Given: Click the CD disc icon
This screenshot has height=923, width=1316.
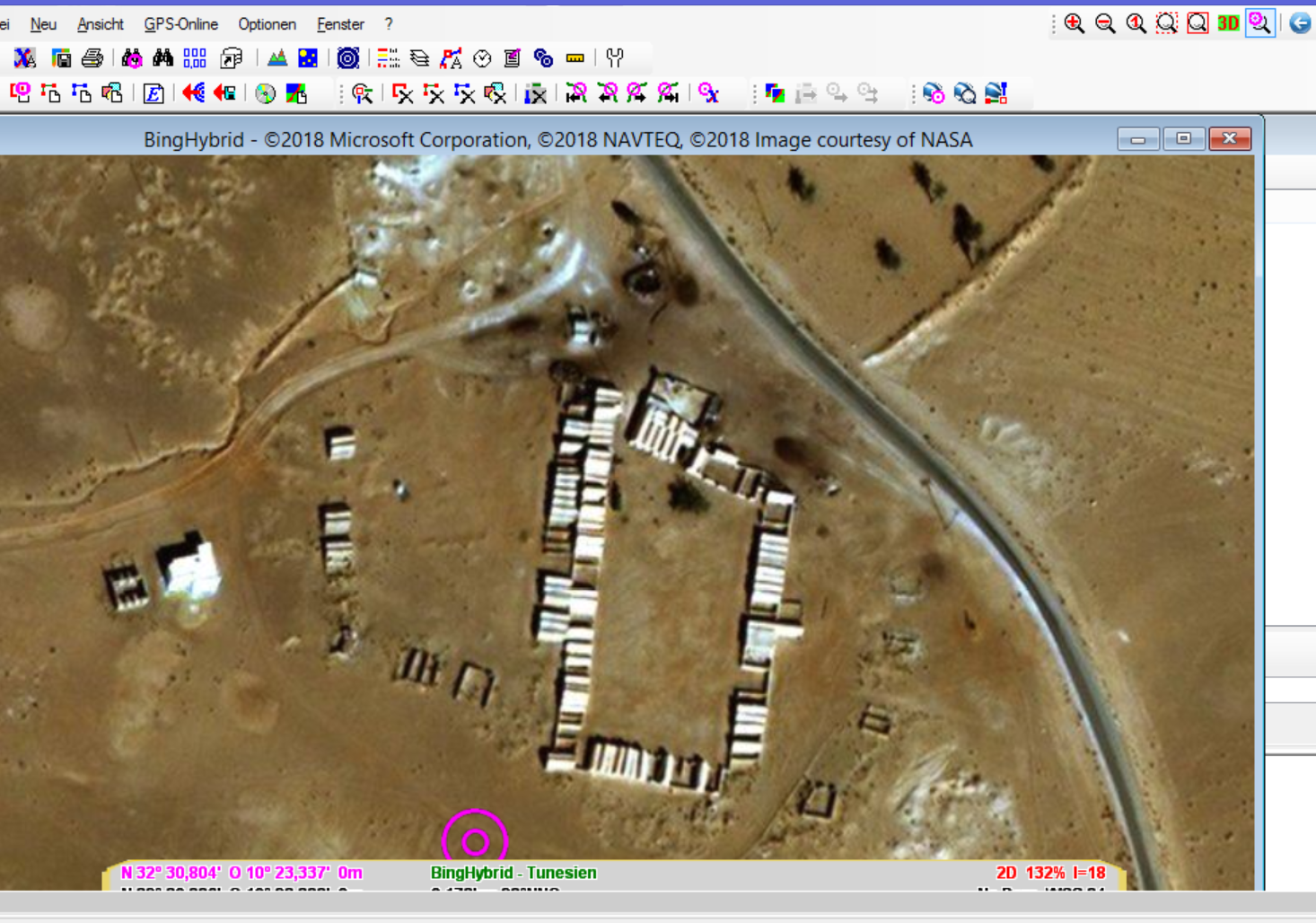Looking at the screenshot, I should point(348,58).
